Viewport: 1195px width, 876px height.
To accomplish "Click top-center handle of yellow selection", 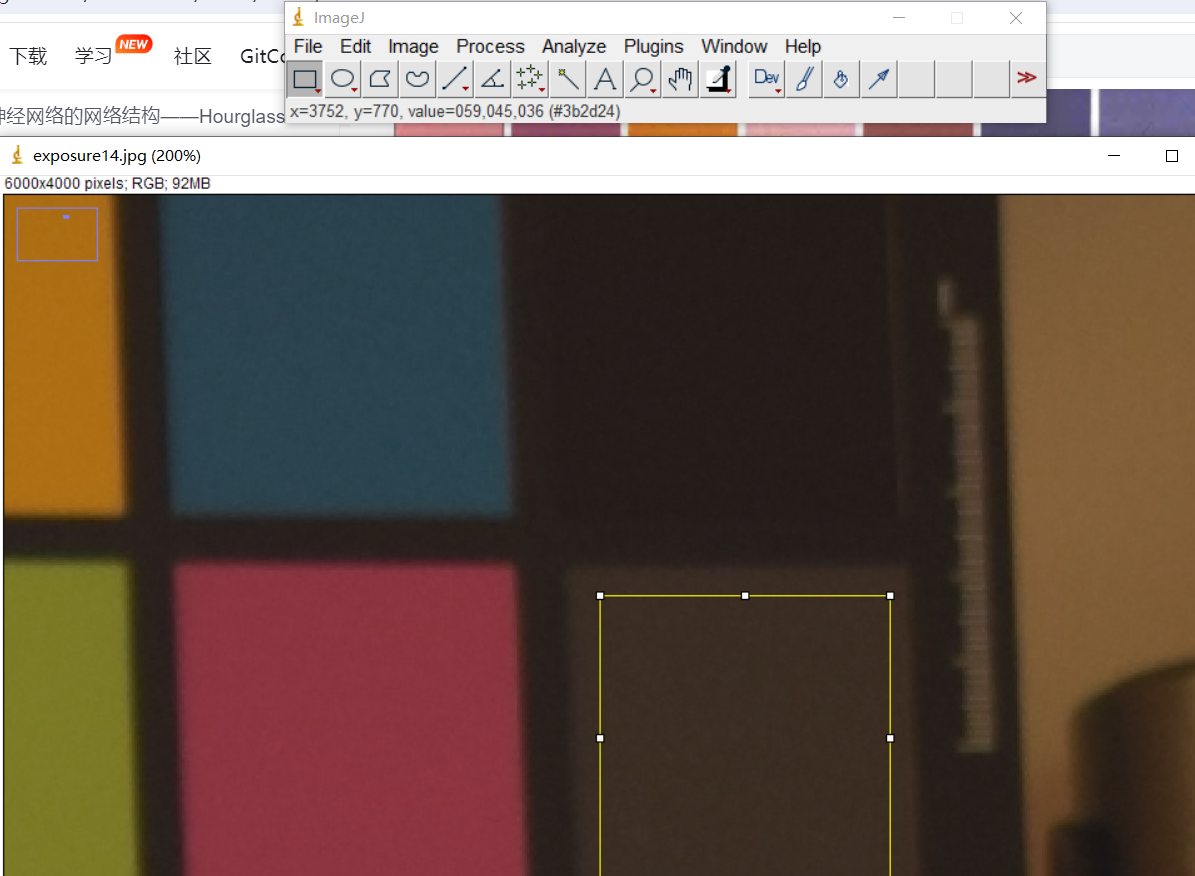I will pyautogui.click(x=745, y=596).
